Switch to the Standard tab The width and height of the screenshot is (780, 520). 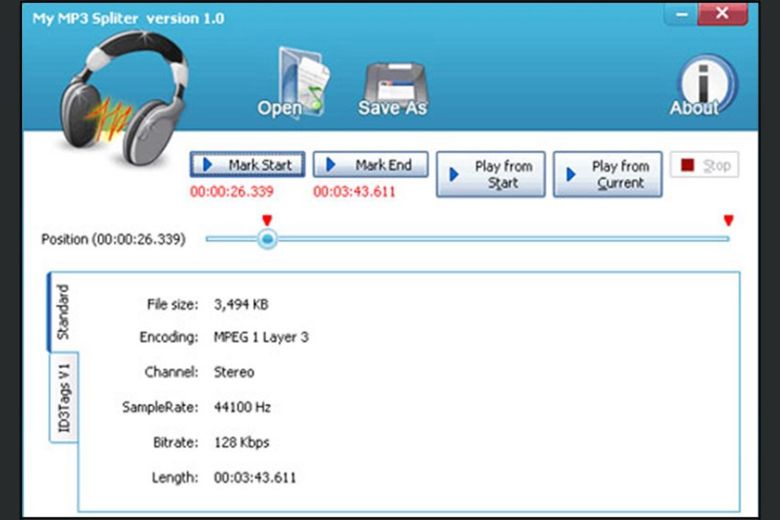pyautogui.click(x=63, y=312)
